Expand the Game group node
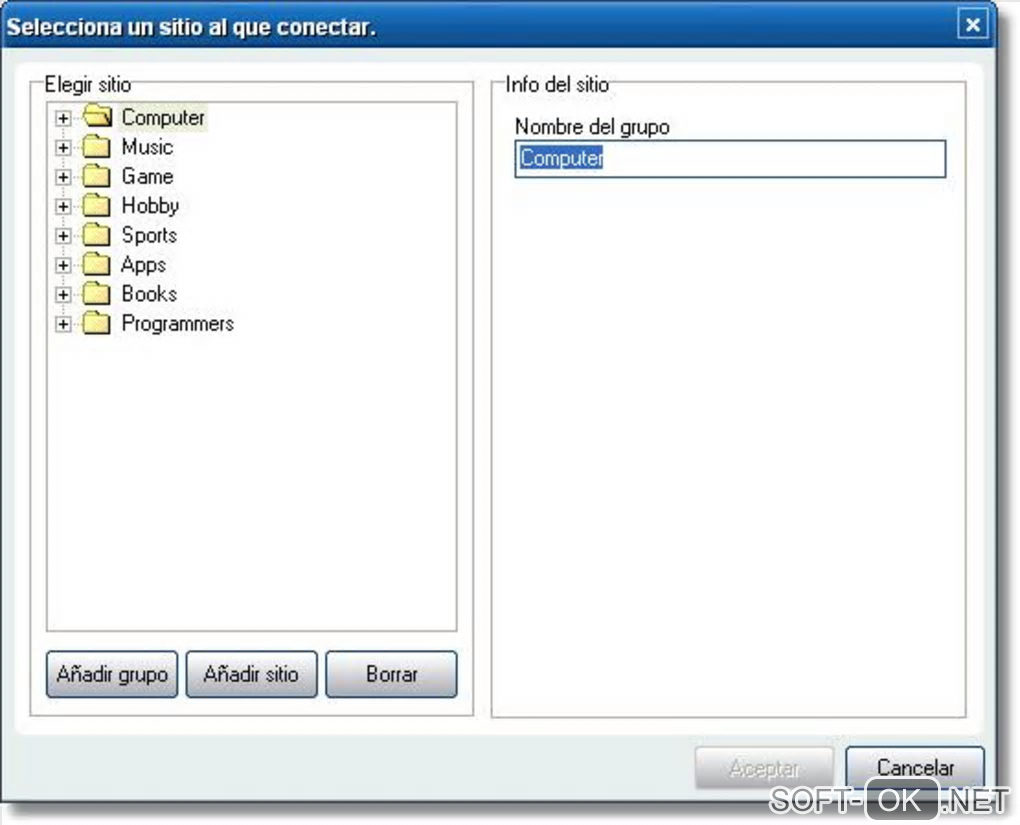 coord(63,177)
